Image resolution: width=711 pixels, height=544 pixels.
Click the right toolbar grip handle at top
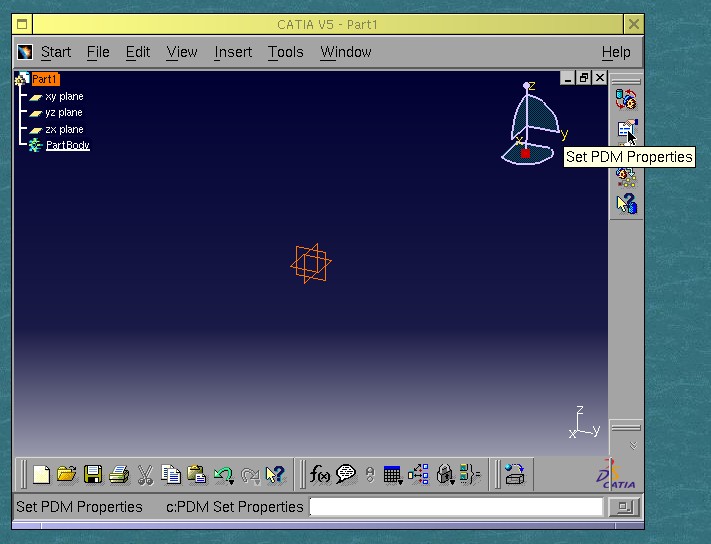tap(626, 82)
